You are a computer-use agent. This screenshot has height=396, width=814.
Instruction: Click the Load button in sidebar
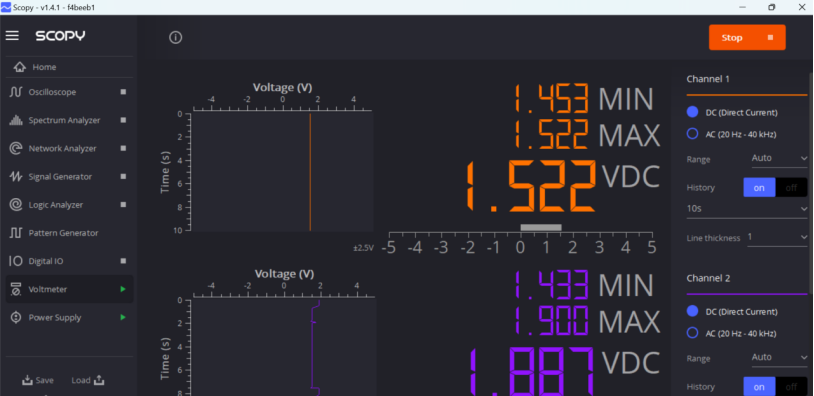click(88, 380)
